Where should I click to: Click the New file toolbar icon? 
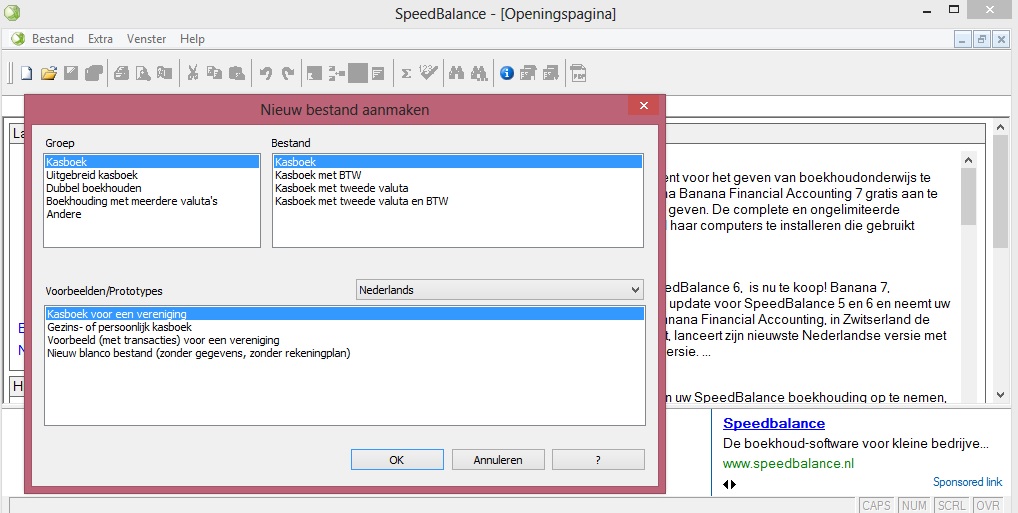(26, 73)
